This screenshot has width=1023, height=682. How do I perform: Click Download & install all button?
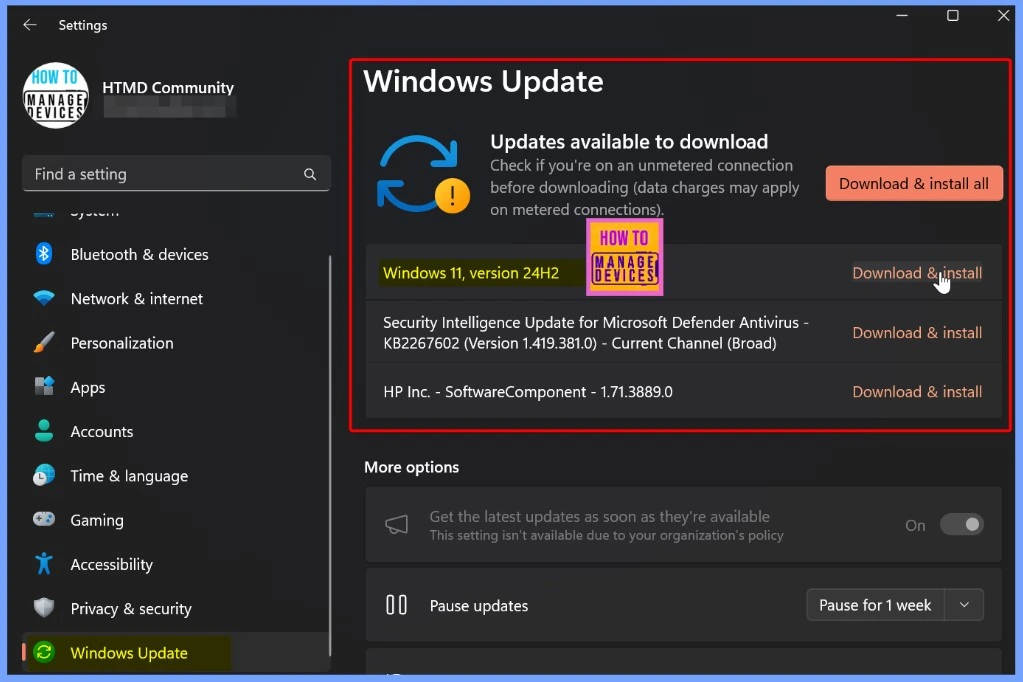(914, 183)
